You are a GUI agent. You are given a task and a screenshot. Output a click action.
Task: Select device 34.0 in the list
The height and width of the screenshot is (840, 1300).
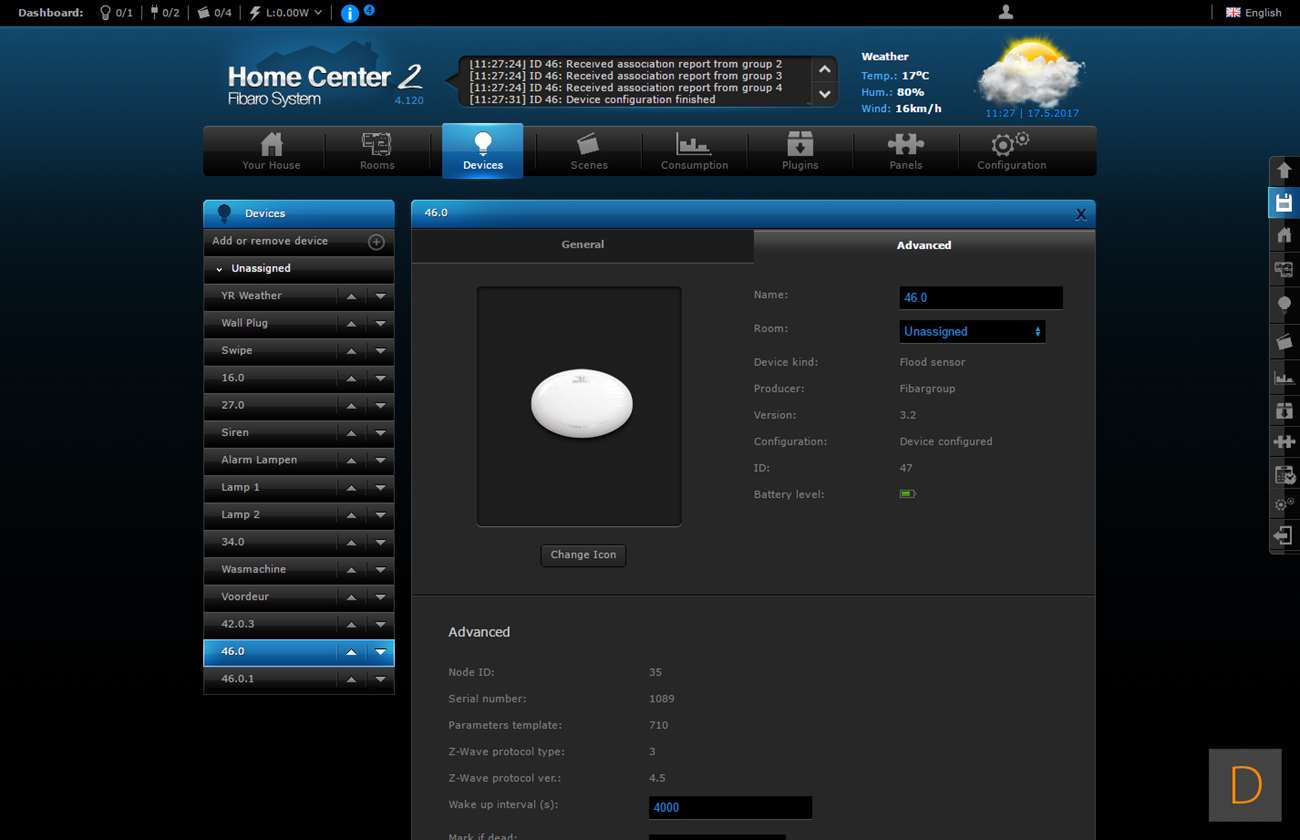point(233,542)
